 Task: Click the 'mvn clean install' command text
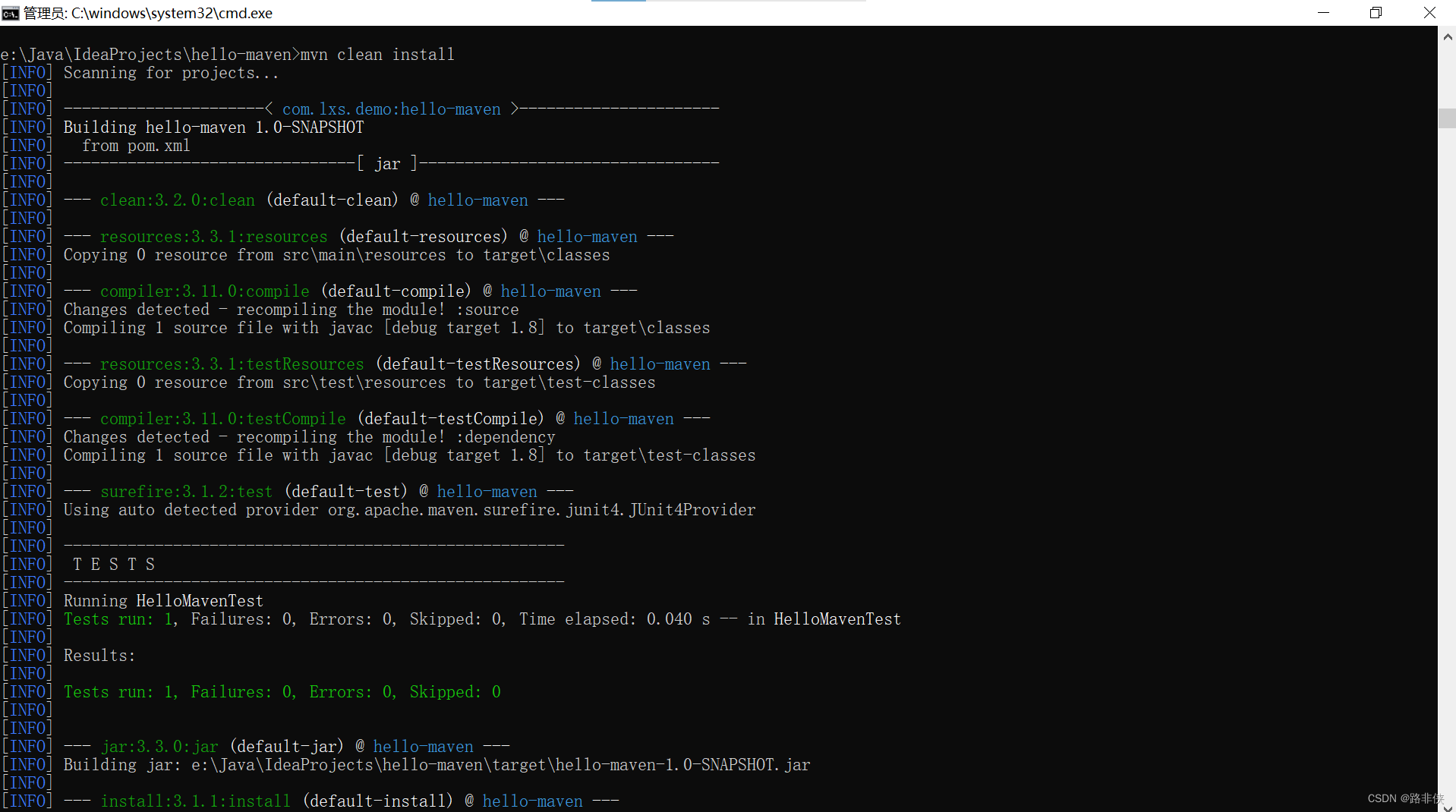377,55
